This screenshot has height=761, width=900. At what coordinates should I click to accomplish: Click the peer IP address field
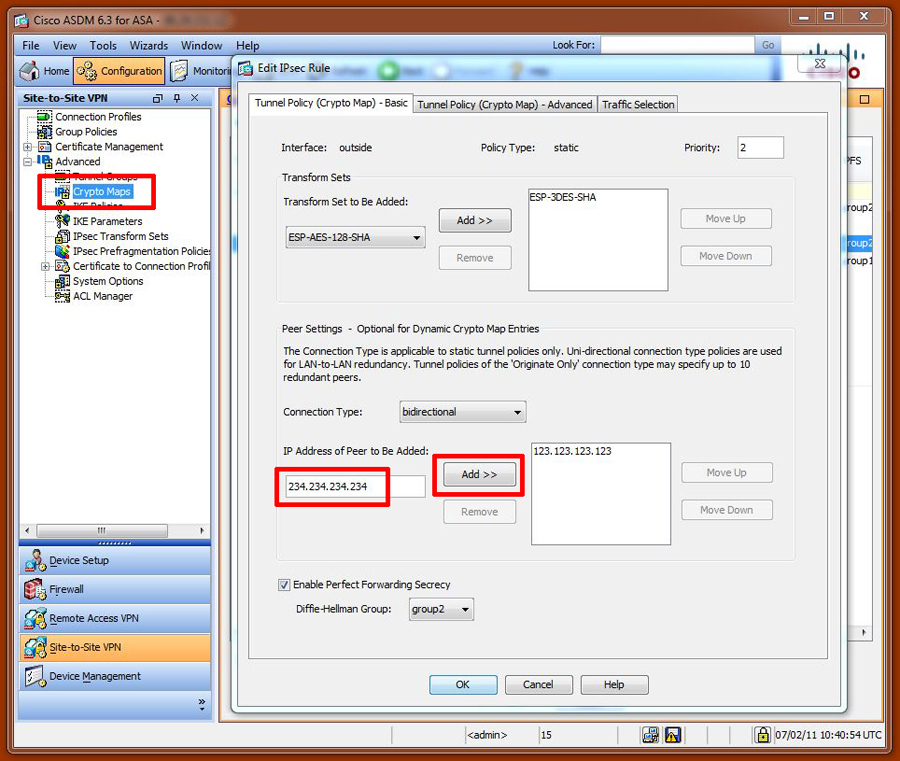pyautogui.click(x=355, y=487)
